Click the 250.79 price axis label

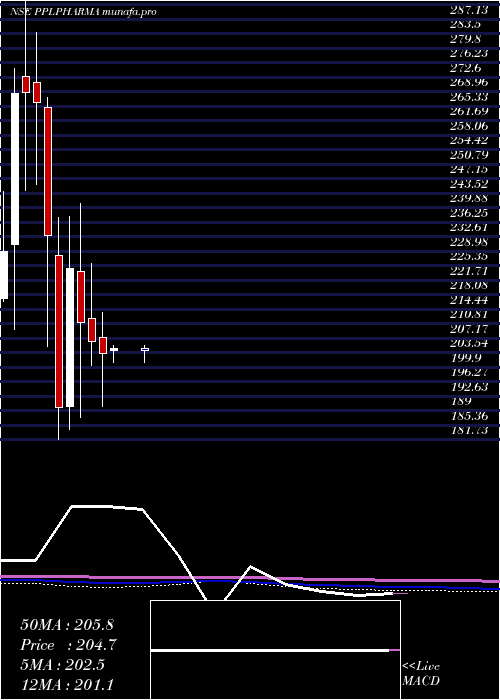tap(470, 155)
